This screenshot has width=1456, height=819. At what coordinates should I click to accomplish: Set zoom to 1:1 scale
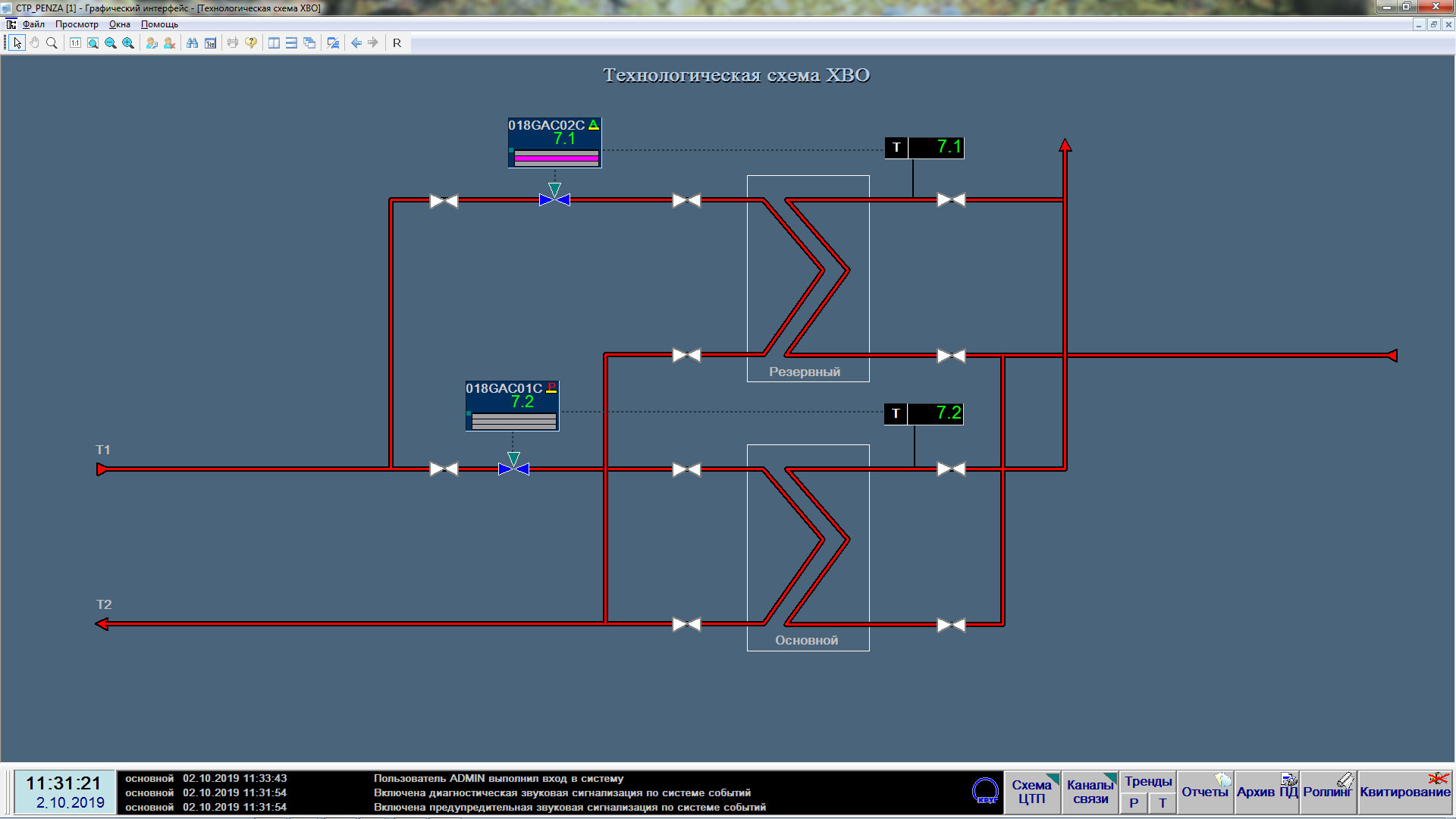75,43
